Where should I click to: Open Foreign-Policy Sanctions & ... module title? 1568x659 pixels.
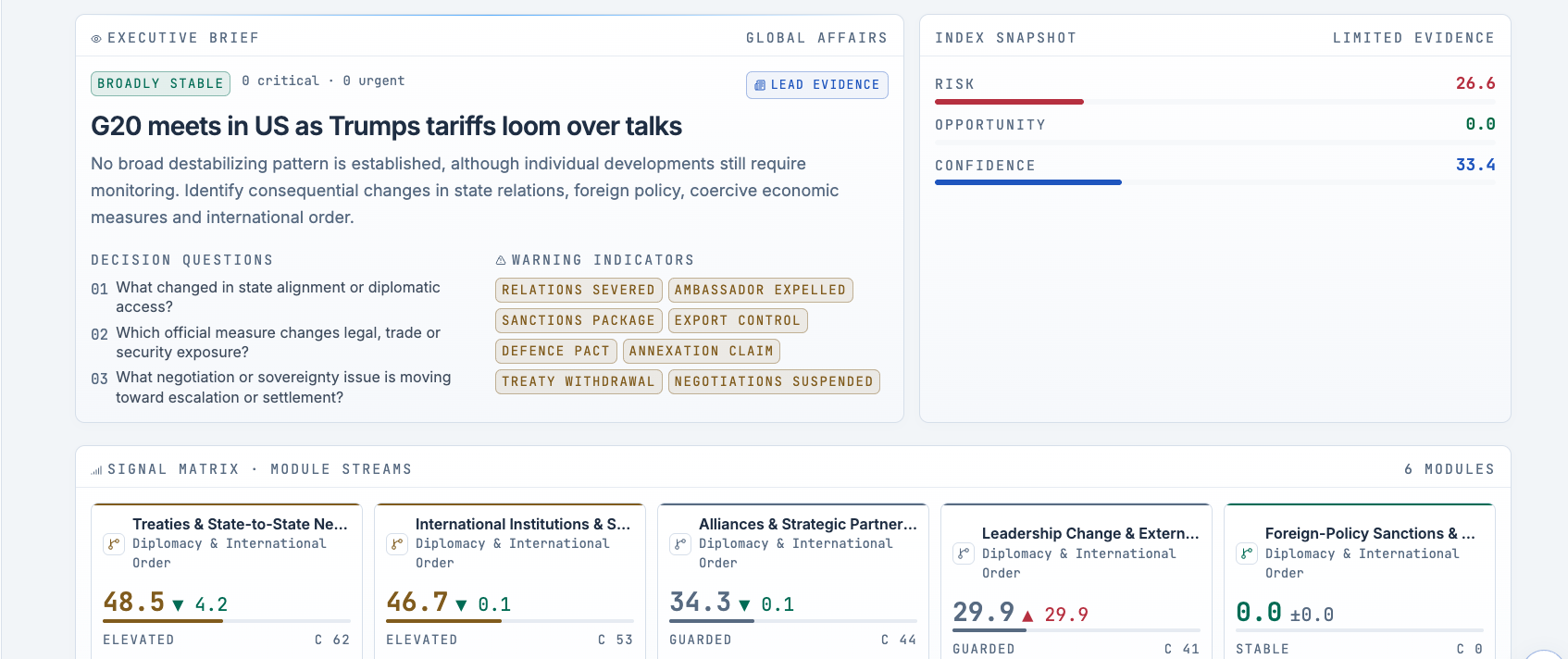(x=1370, y=534)
